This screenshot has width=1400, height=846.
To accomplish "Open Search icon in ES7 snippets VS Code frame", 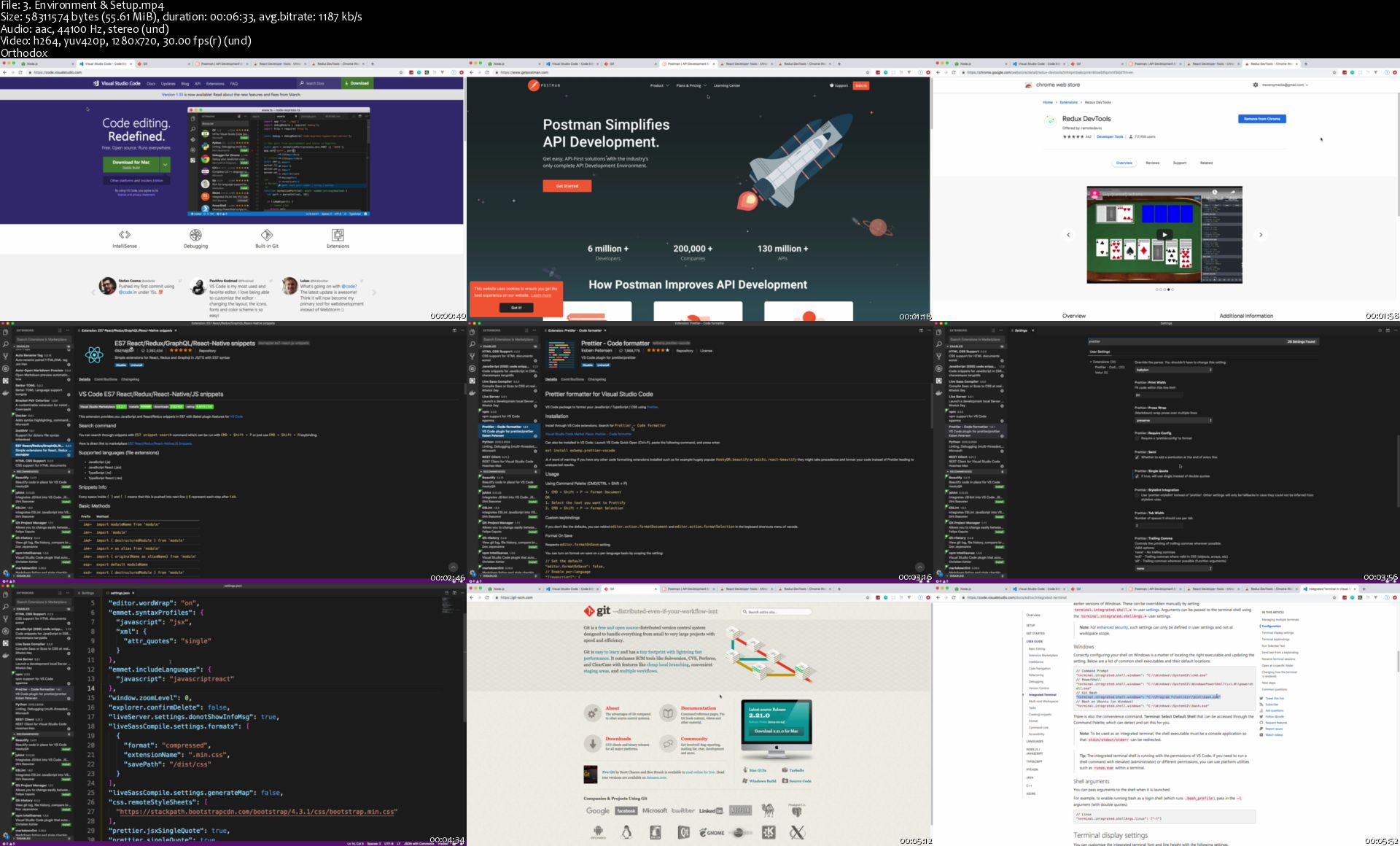I will [6, 344].
